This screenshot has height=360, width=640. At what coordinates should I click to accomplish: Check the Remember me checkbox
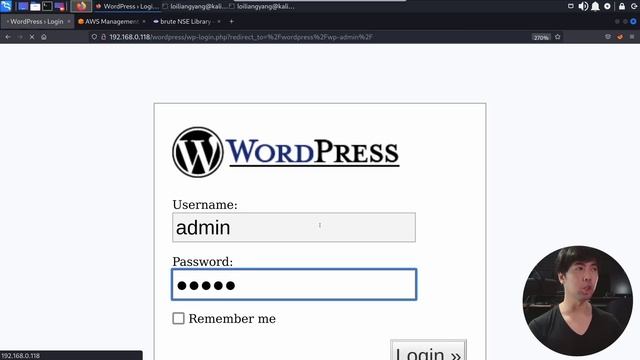[x=178, y=318]
